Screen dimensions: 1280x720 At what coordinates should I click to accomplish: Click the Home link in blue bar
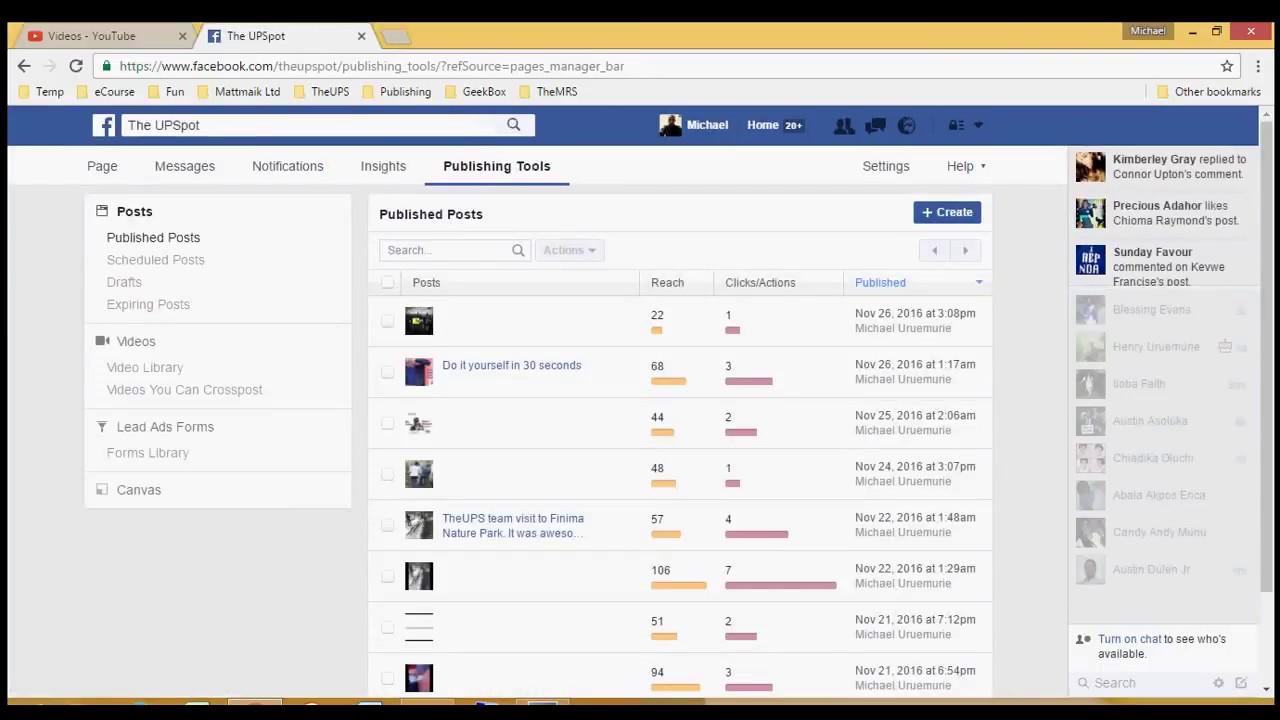tap(763, 125)
